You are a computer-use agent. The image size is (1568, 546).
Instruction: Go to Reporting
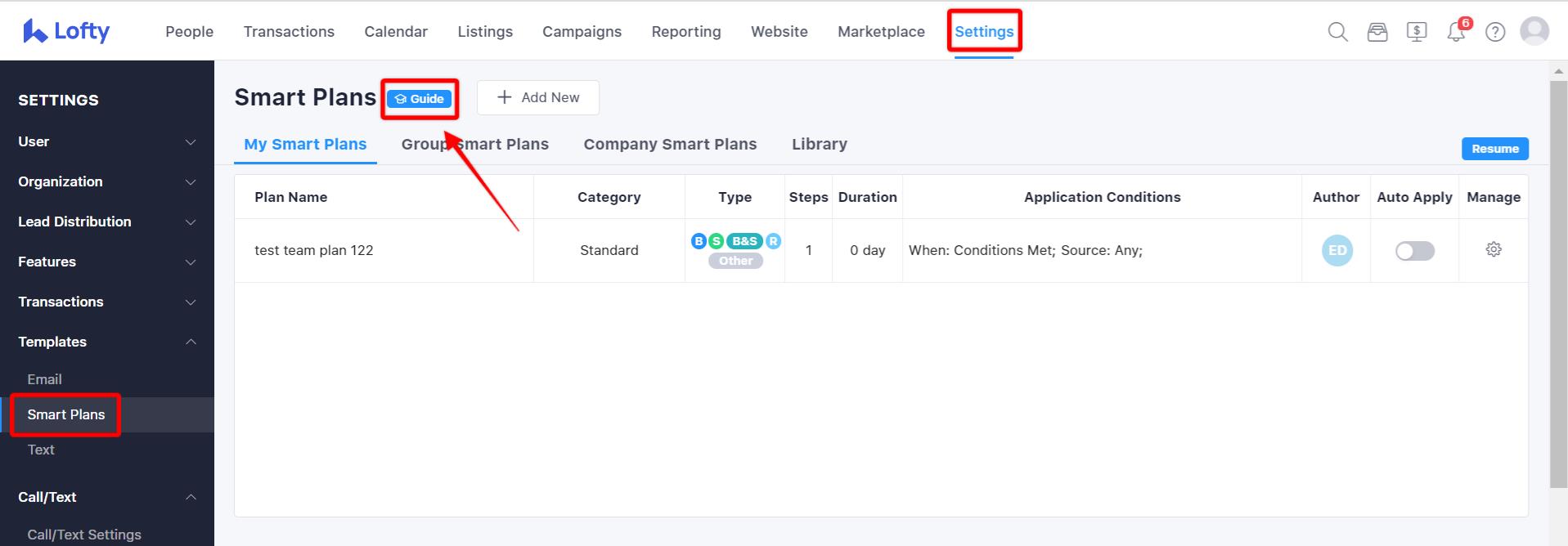pyautogui.click(x=686, y=31)
